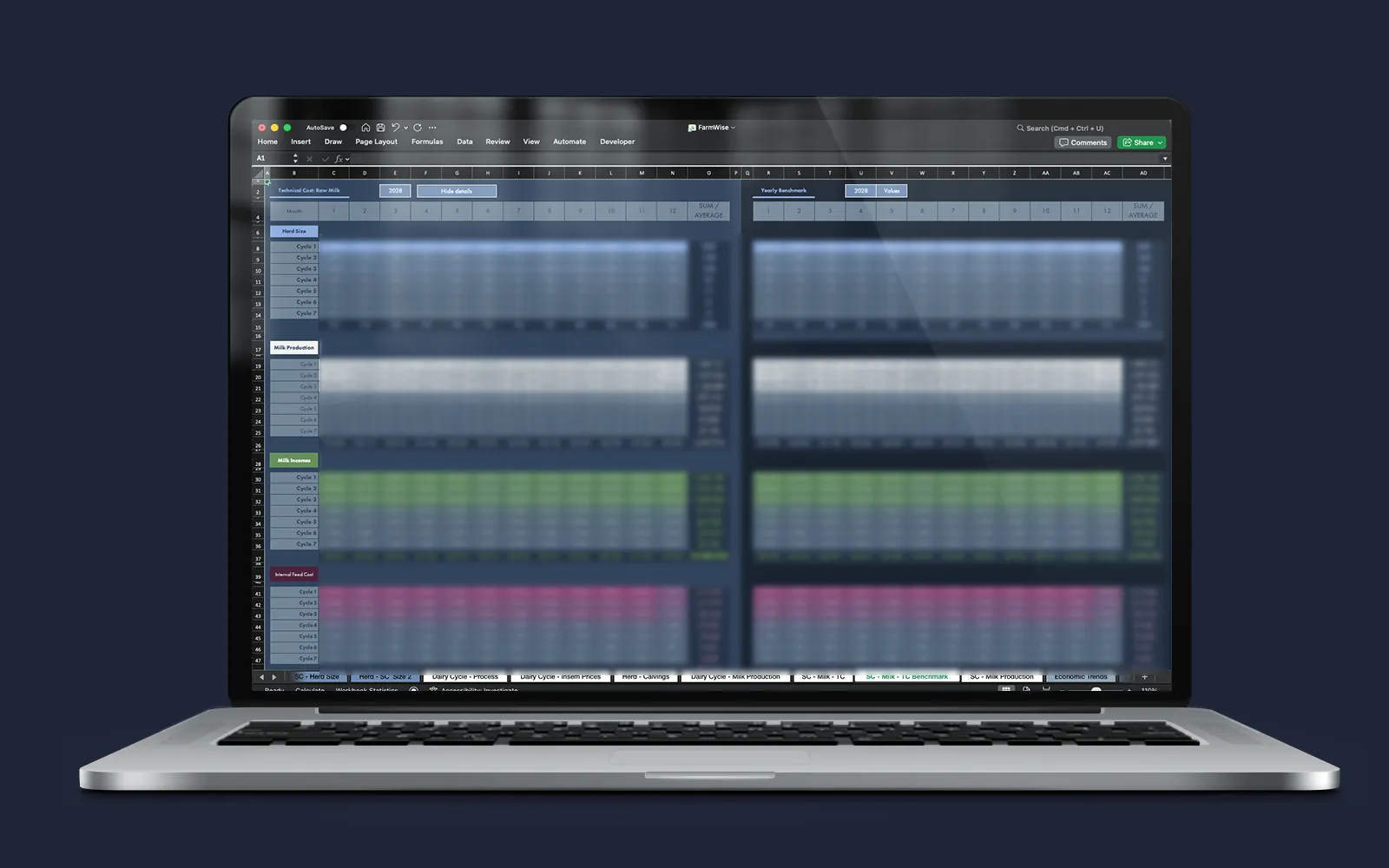1389x868 pixels.
Task: Click the confirm checkmark in formula bar
Action: pyautogui.click(x=326, y=159)
